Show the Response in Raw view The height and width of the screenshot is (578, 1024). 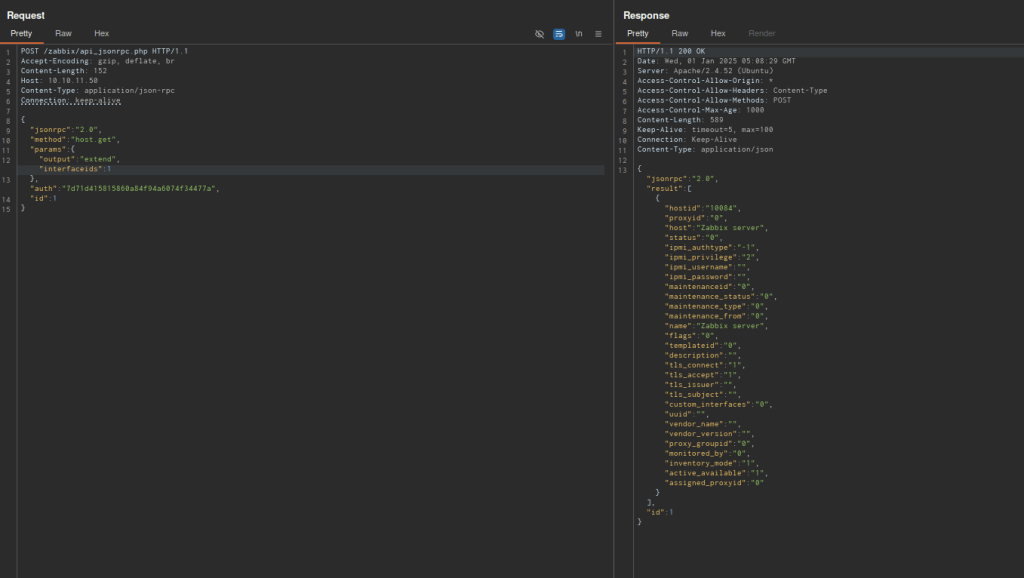(679, 33)
